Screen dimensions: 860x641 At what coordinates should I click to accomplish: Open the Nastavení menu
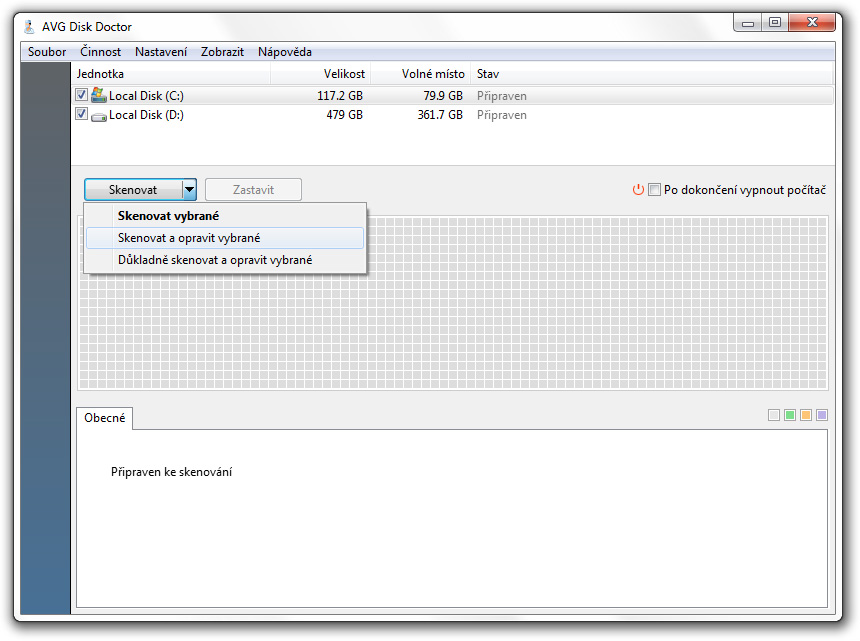tap(161, 52)
